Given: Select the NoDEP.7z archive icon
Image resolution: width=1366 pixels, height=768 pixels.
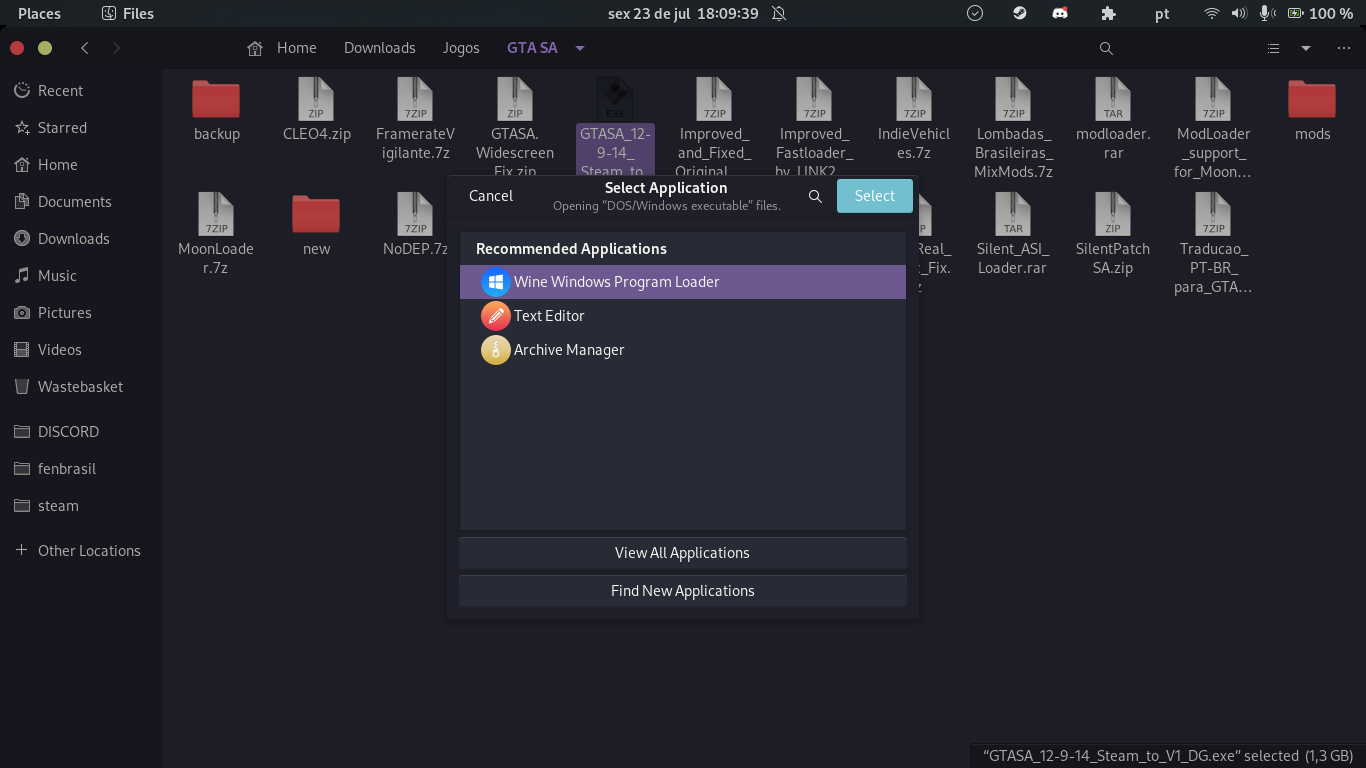Looking at the screenshot, I should [x=415, y=214].
